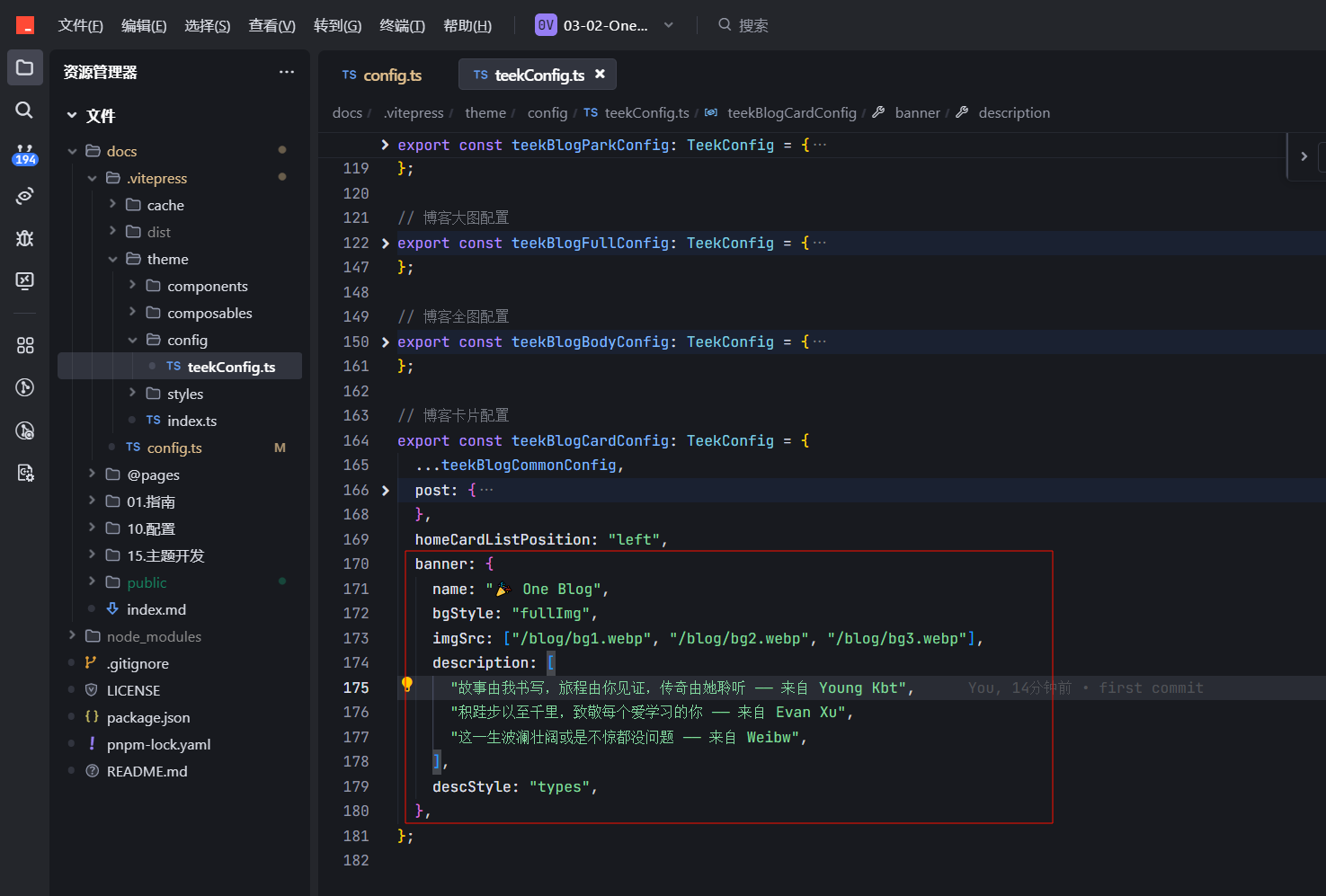
Task: Open the Search view icon
Action: coord(25,110)
